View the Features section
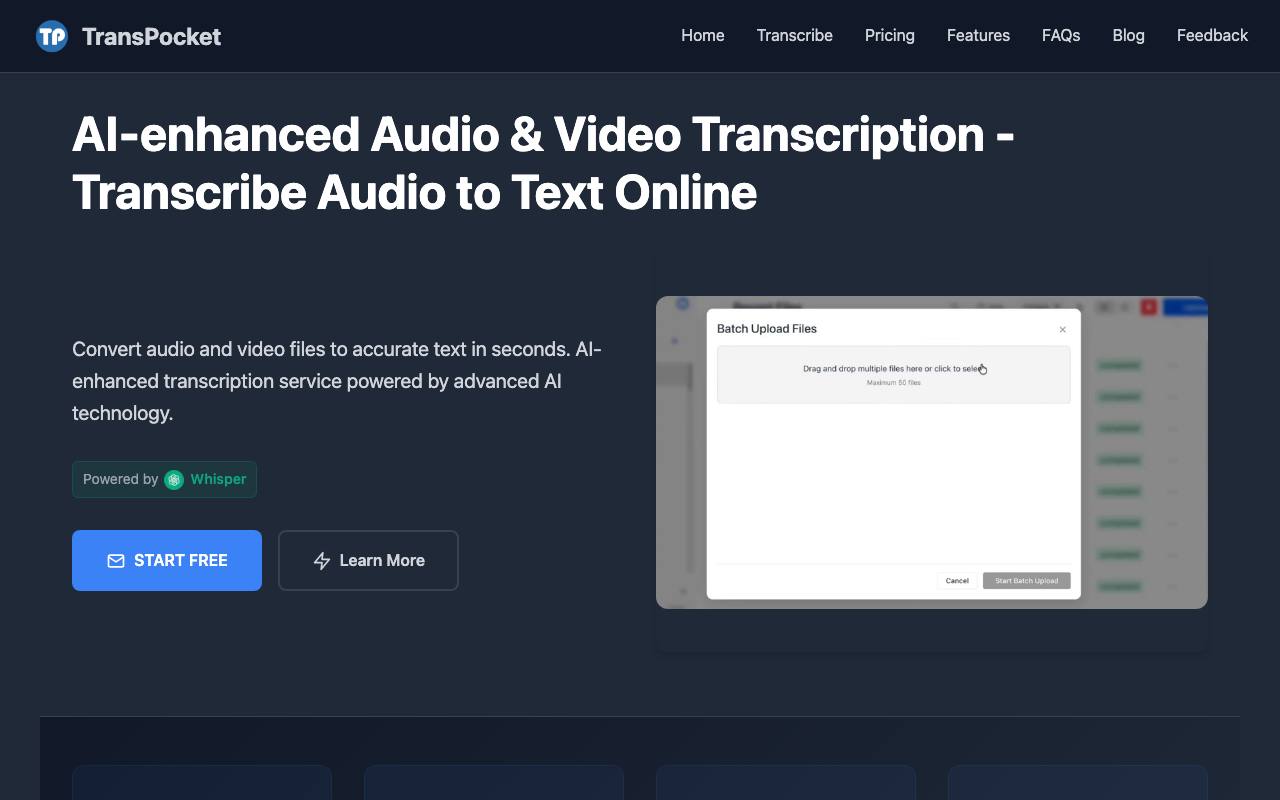 coord(978,35)
